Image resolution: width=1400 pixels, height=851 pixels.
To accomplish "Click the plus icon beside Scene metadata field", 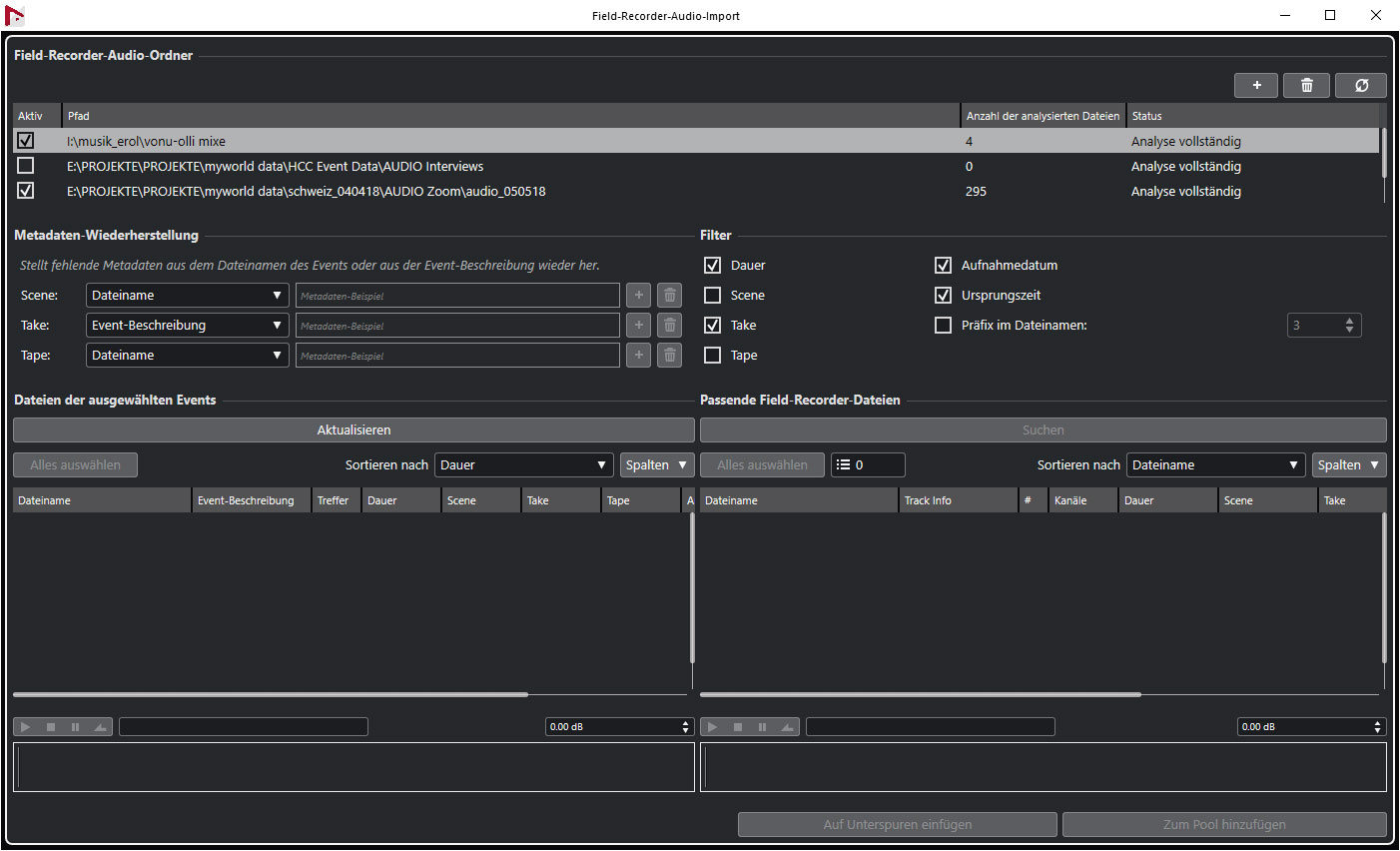I will [x=639, y=296].
